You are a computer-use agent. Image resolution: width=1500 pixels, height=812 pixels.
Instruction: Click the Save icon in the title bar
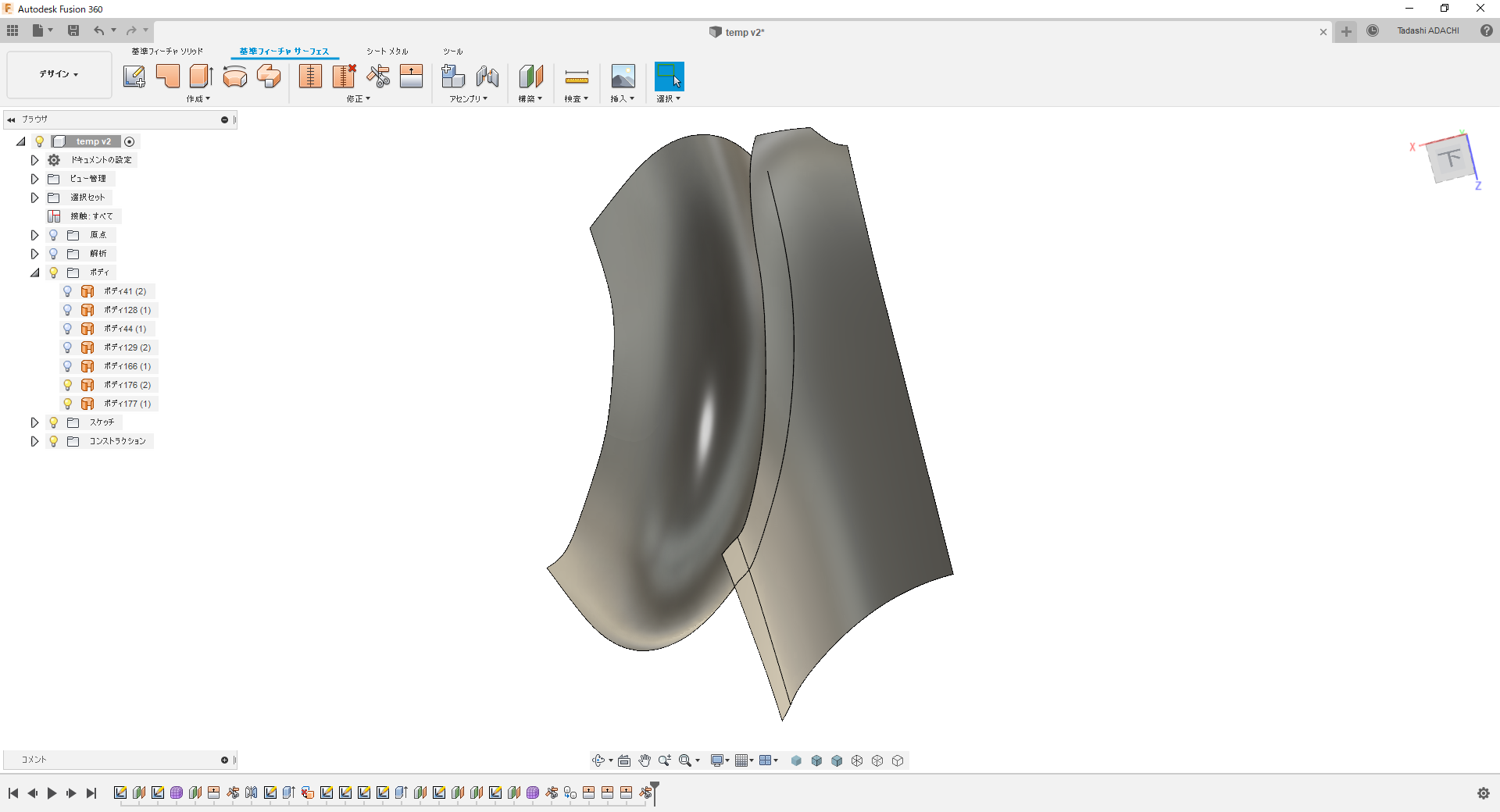pos(73,30)
